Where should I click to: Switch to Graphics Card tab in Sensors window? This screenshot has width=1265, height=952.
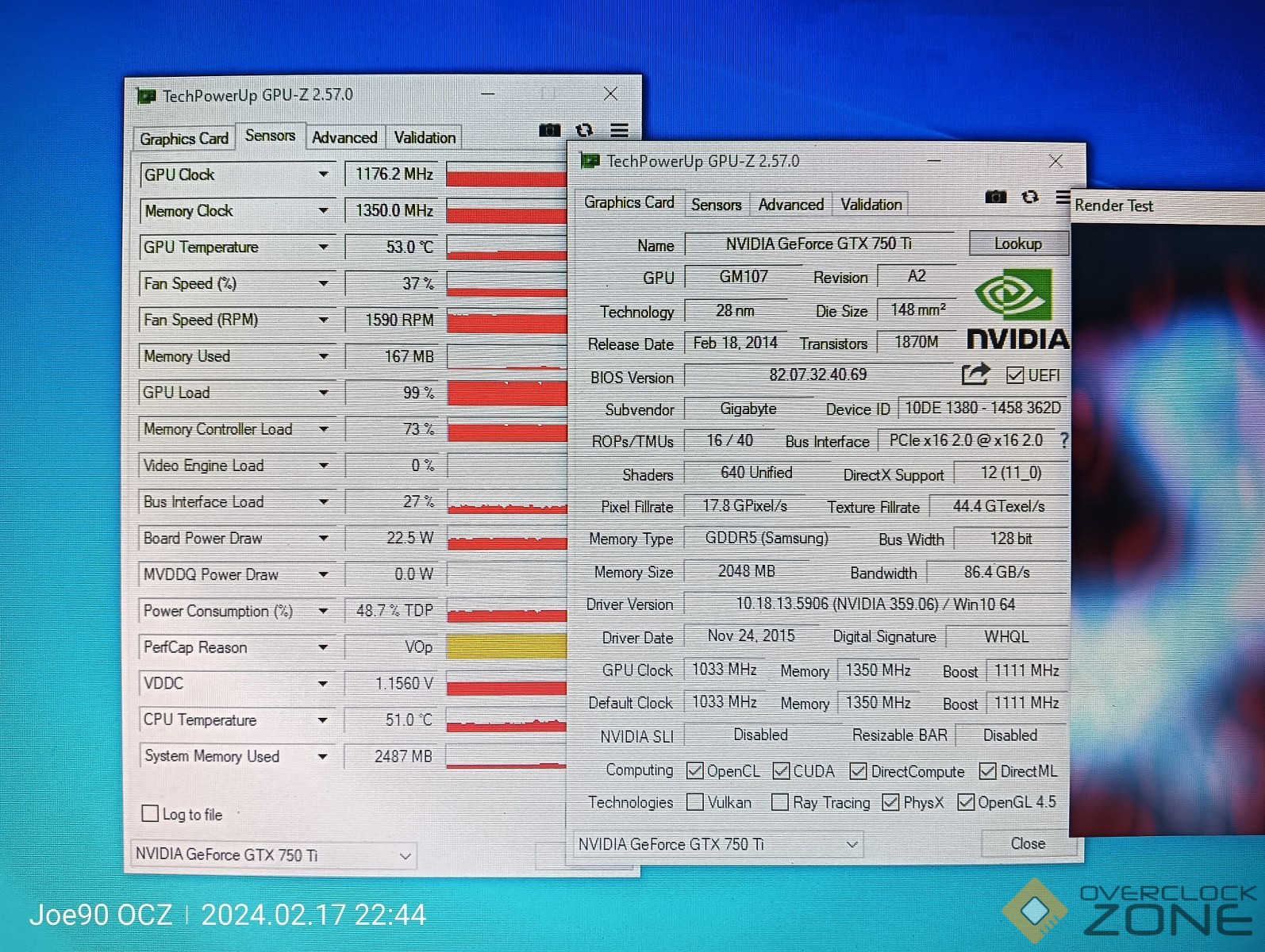point(184,139)
